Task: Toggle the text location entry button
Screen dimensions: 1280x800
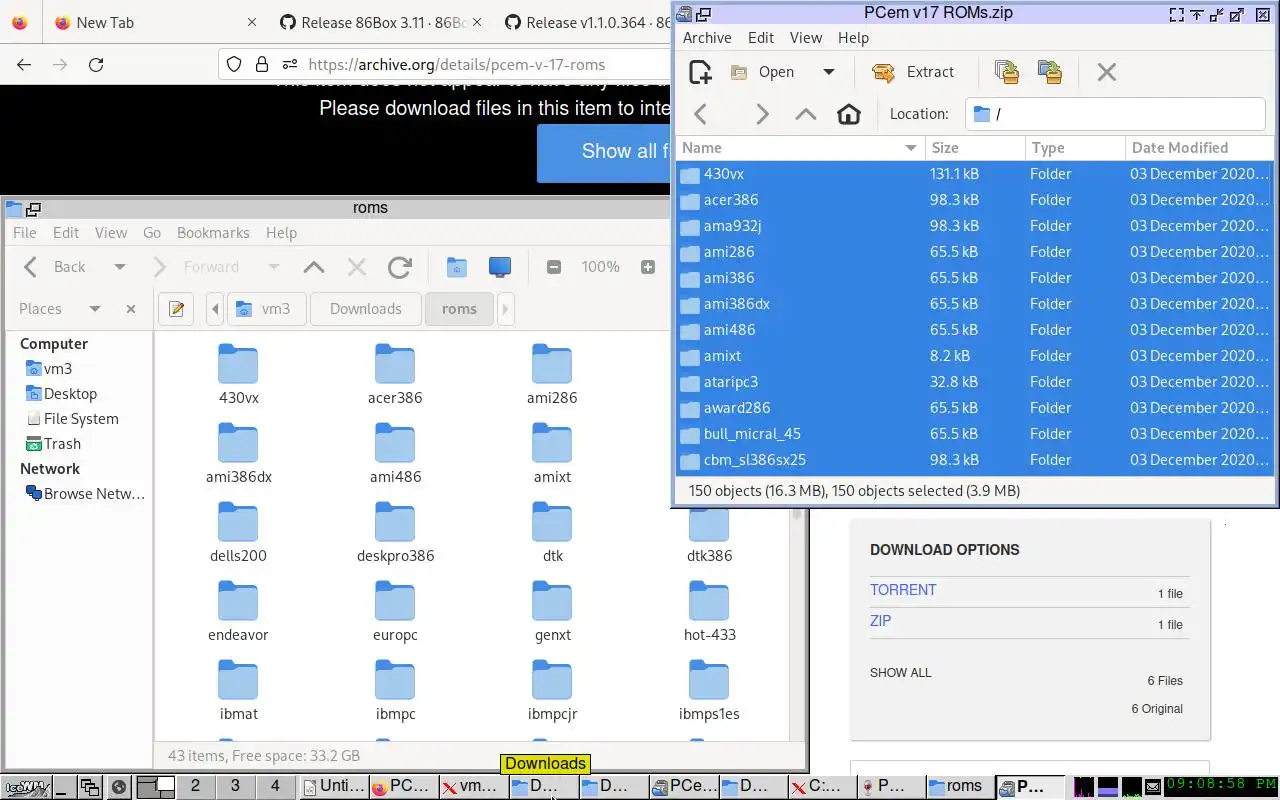Action: click(x=177, y=309)
